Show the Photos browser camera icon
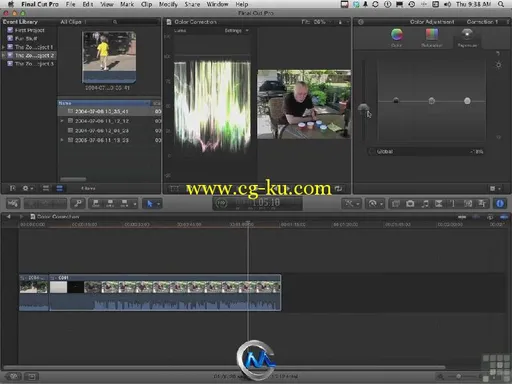 tap(410, 203)
